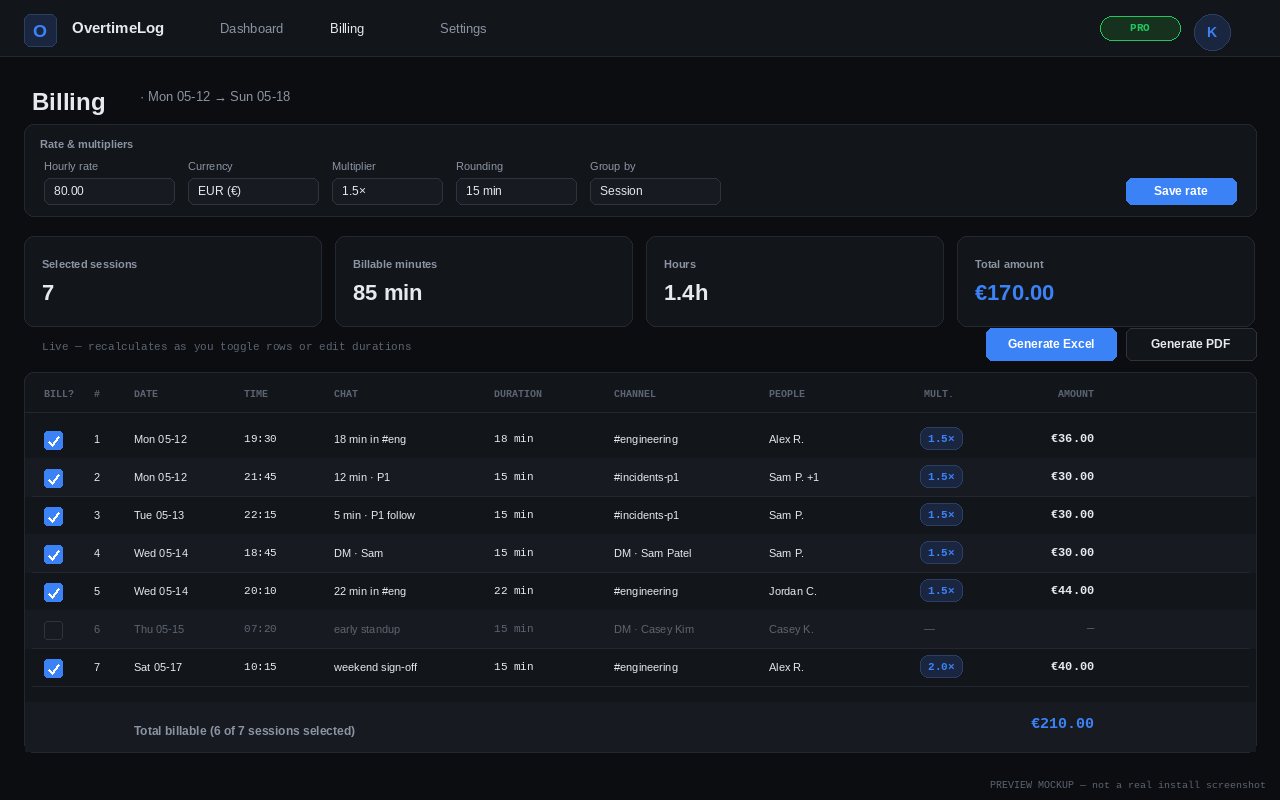Check the early standup session 6 checkbox
The height and width of the screenshot is (800, 1280).
[x=53, y=630]
